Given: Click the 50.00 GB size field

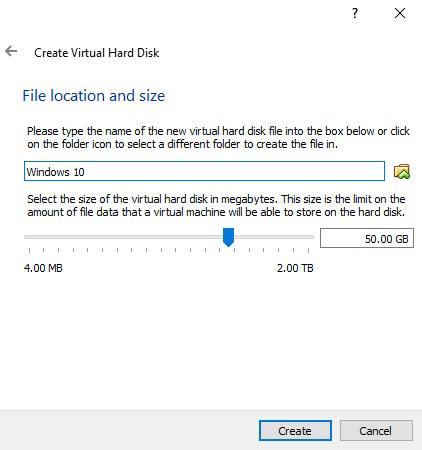Looking at the screenshot, I should click(x=367, y=238).
